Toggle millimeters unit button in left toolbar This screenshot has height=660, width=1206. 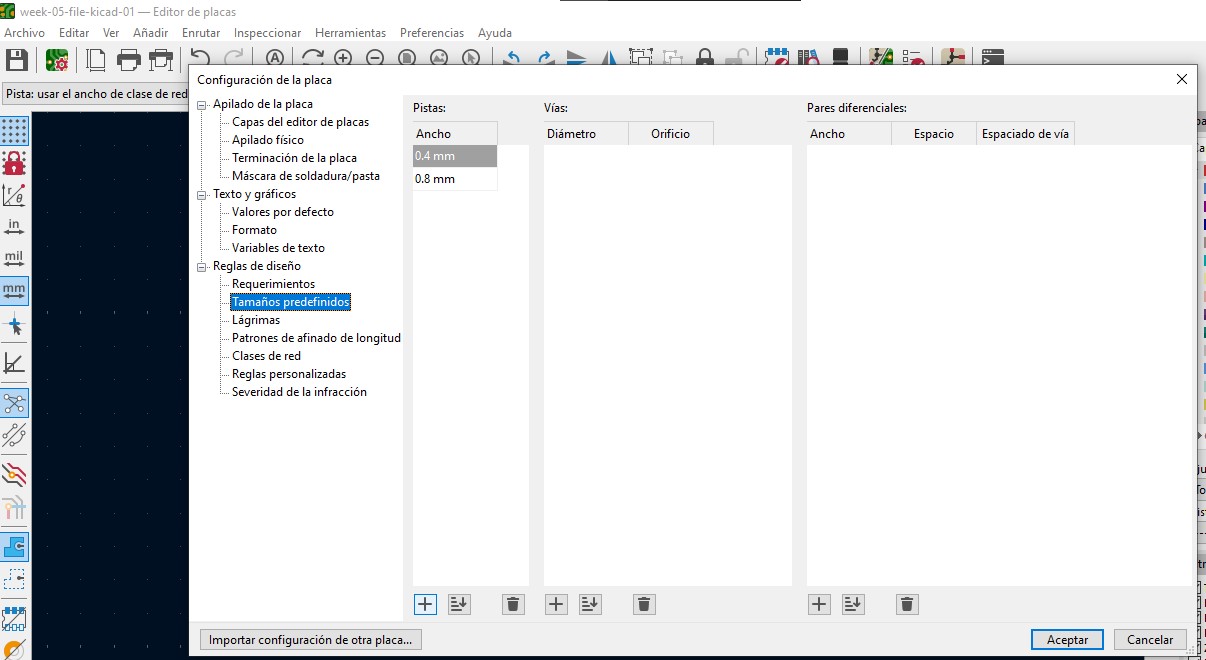[x=14, y=291]
